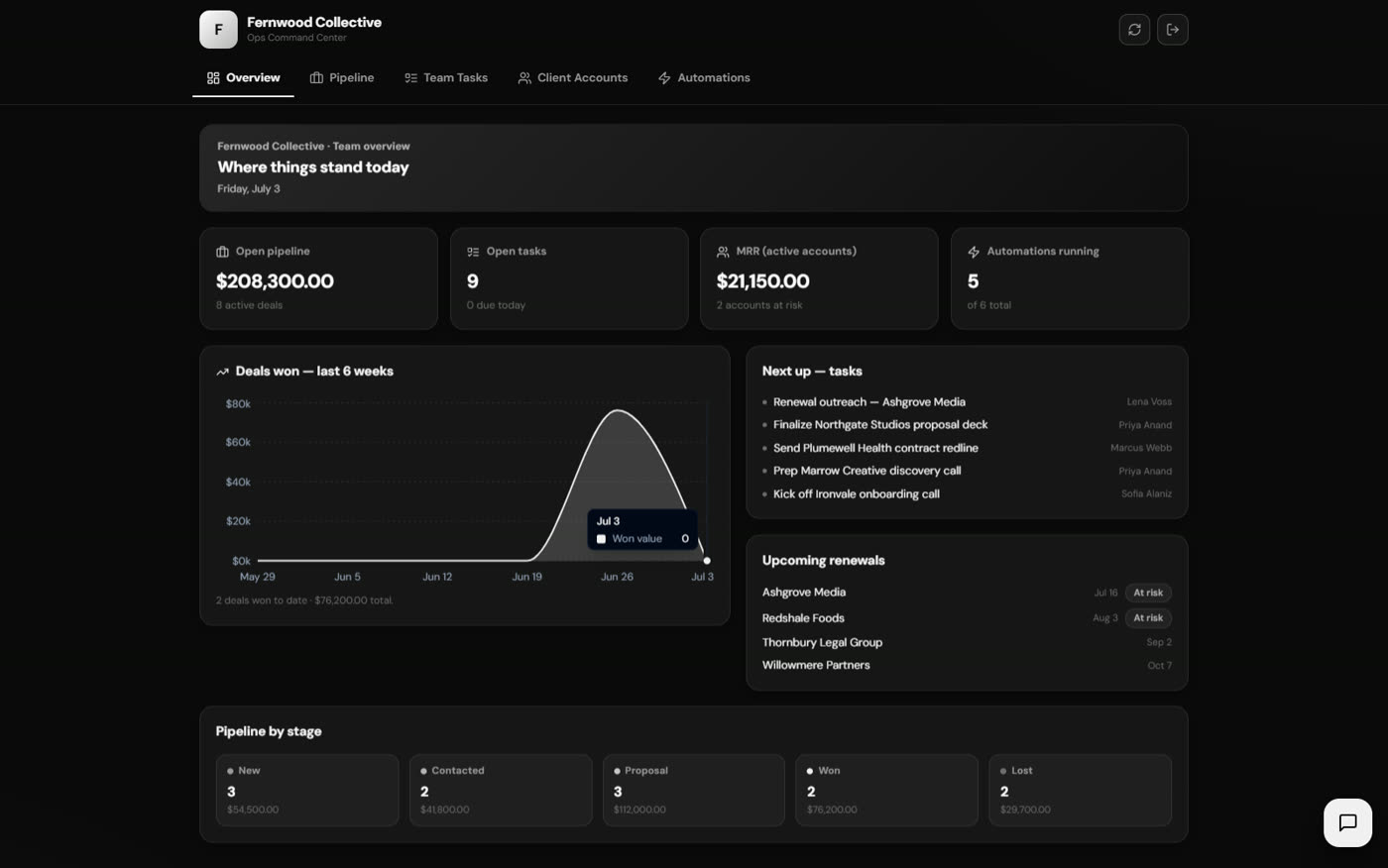Open task Prep Marrow Creative discovery call
The width and height of the screenshot is (1388, 868).
(867, 471)
